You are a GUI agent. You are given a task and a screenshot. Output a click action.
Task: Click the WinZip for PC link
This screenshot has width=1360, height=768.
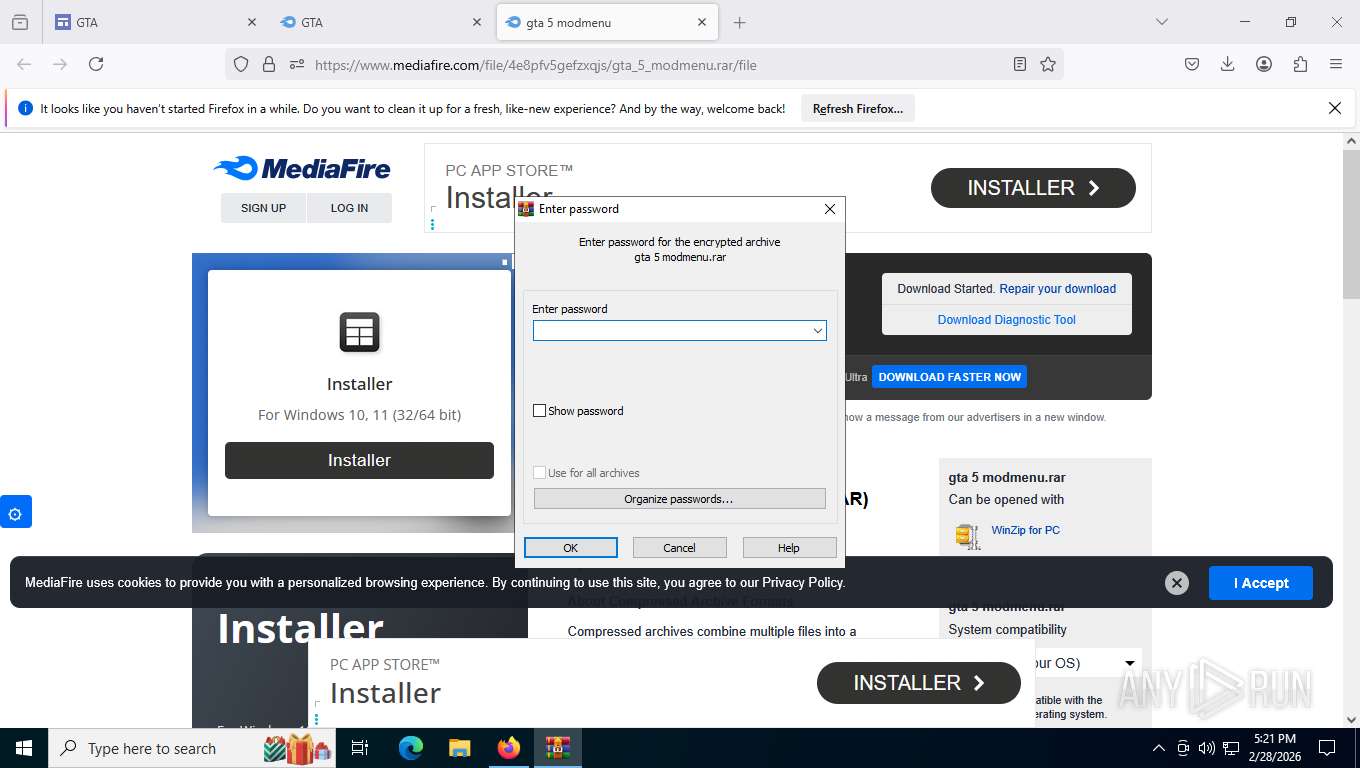coord(1026,530)
